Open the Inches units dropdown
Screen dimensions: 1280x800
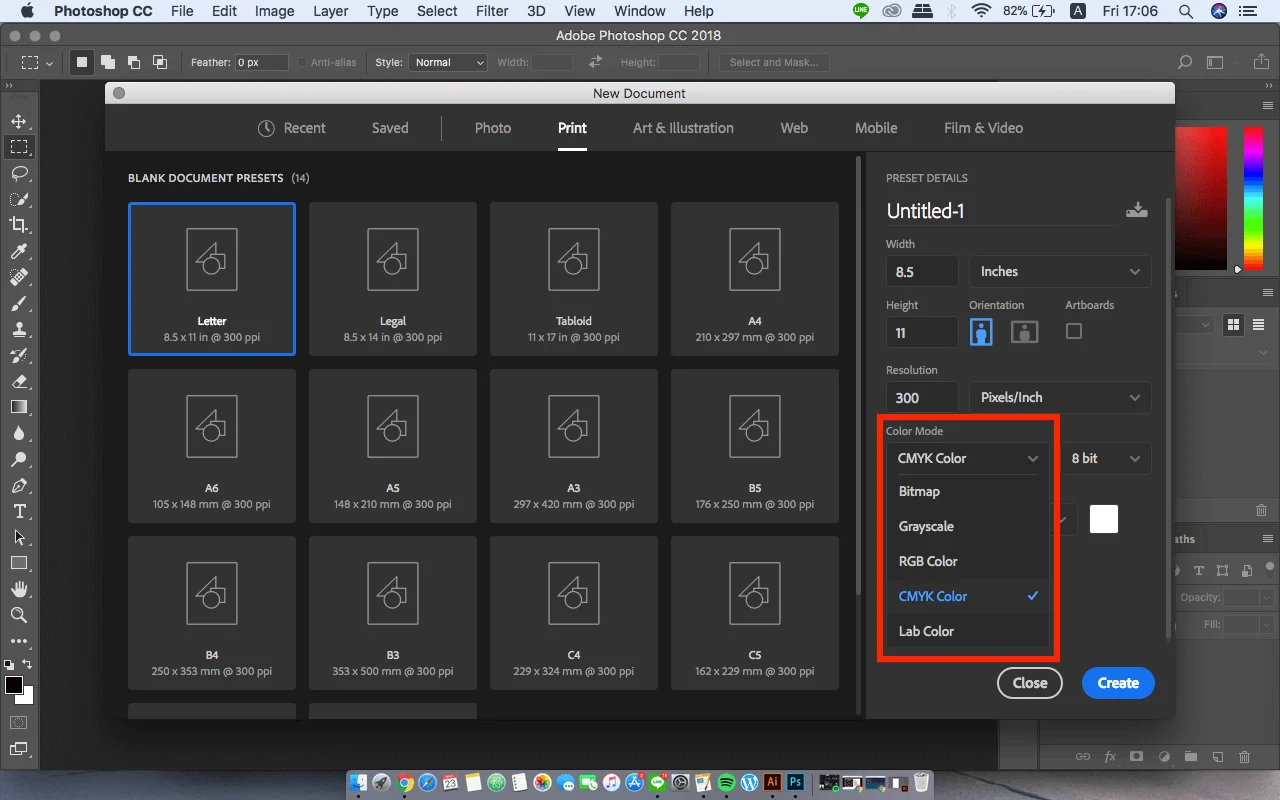click(1060, 272)
